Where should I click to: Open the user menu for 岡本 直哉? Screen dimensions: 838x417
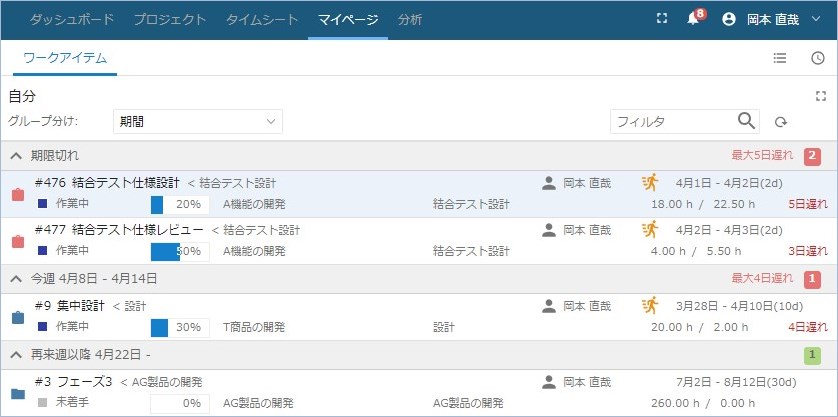tap(771, 19)
